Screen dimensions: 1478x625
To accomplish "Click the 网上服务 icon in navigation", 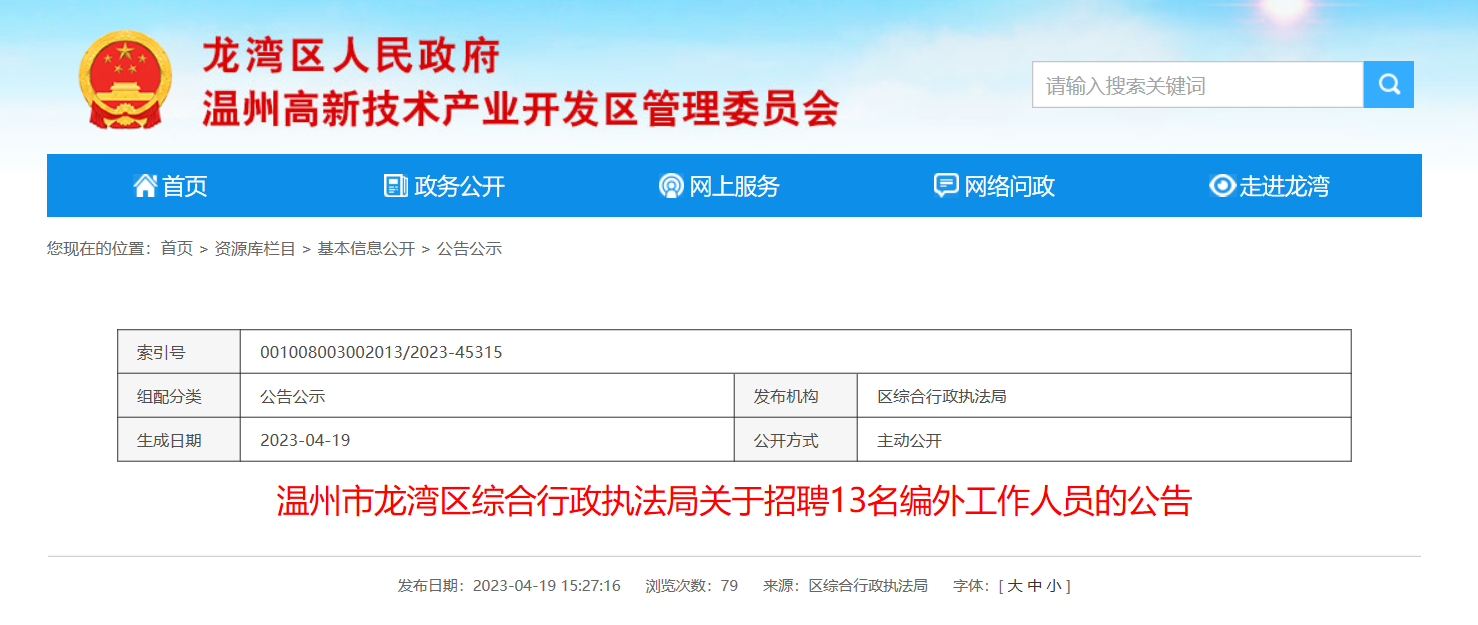I will (671, 186).
